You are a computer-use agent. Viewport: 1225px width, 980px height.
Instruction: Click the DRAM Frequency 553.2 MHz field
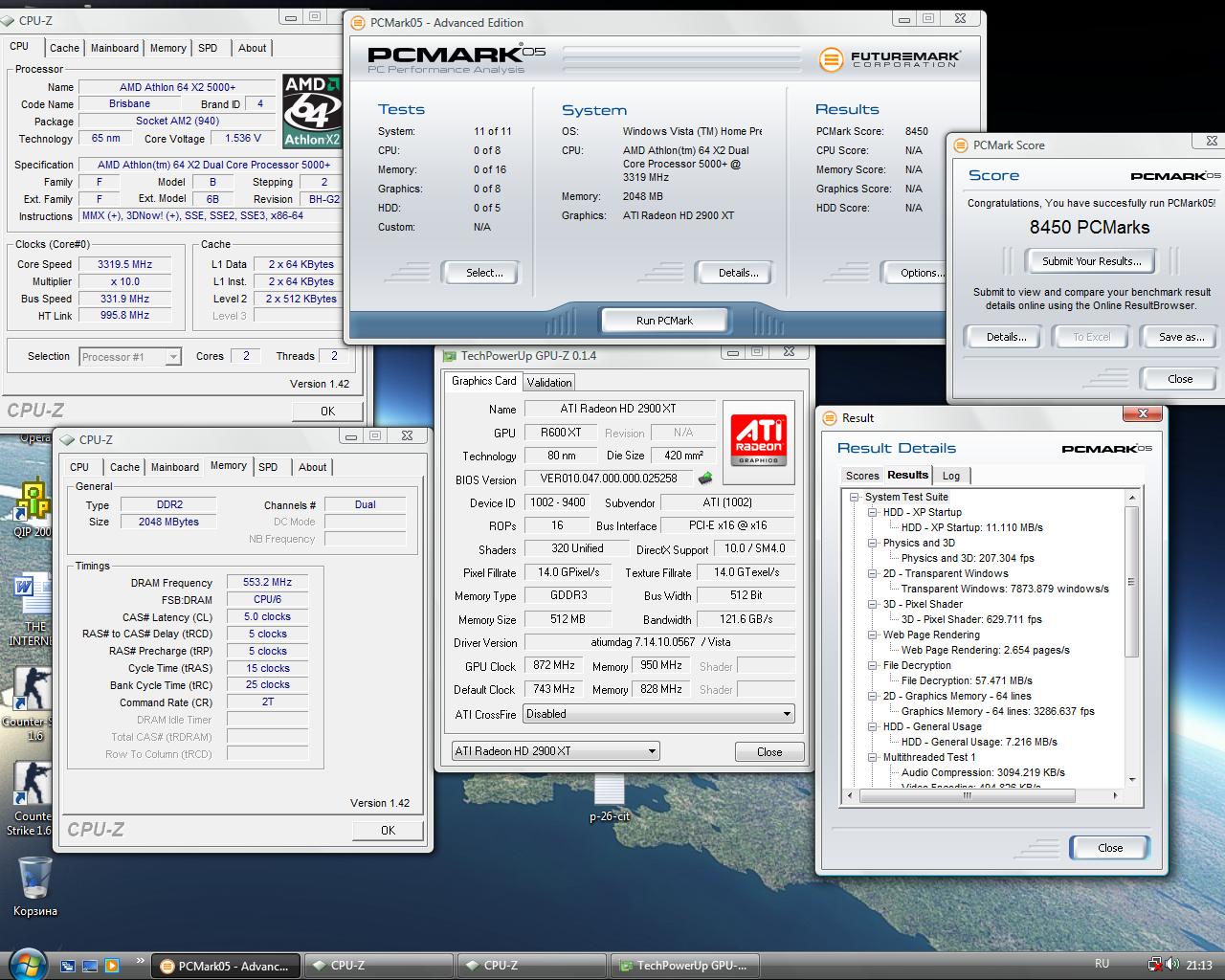click(268, 582)
